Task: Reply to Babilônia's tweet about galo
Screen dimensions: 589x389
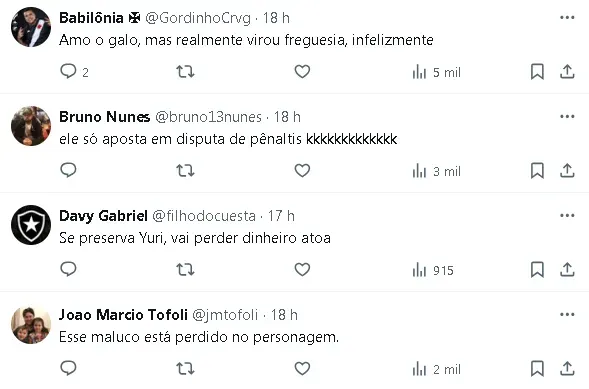Action: point(74,71)
